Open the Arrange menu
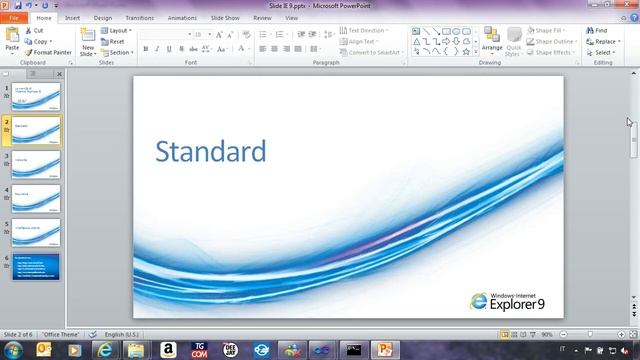 (x=492, y=41)
